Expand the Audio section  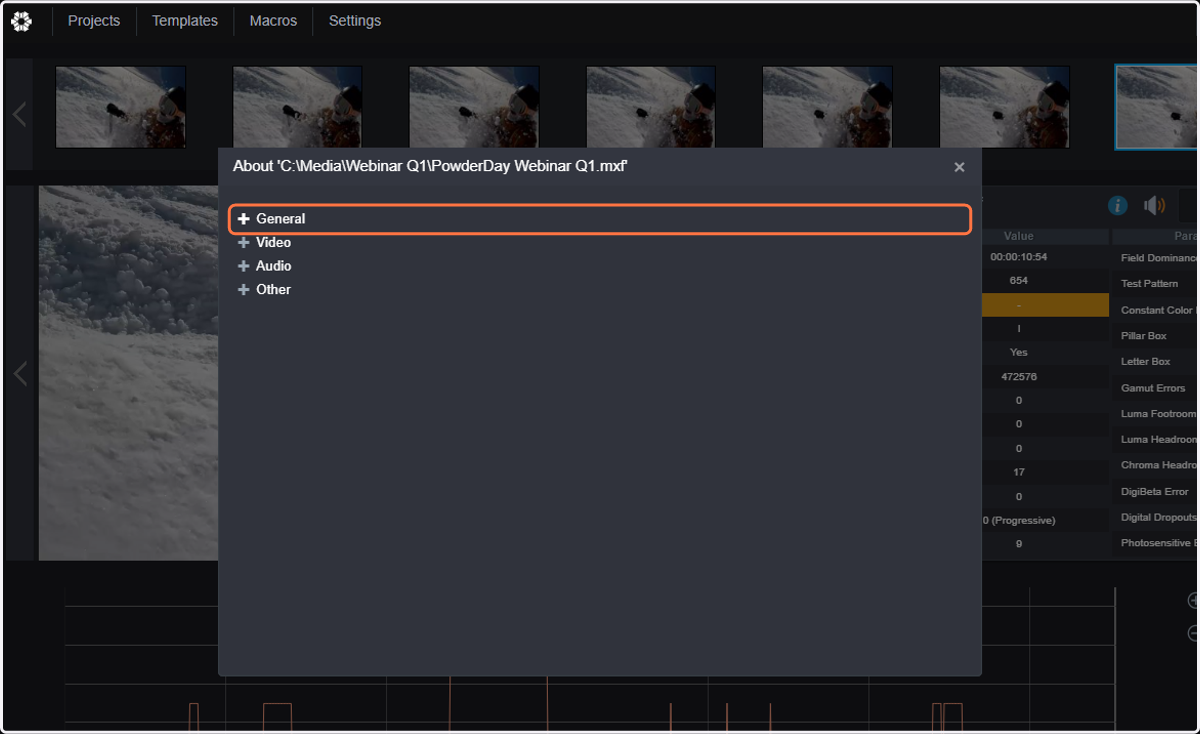[x=264, y=266]
